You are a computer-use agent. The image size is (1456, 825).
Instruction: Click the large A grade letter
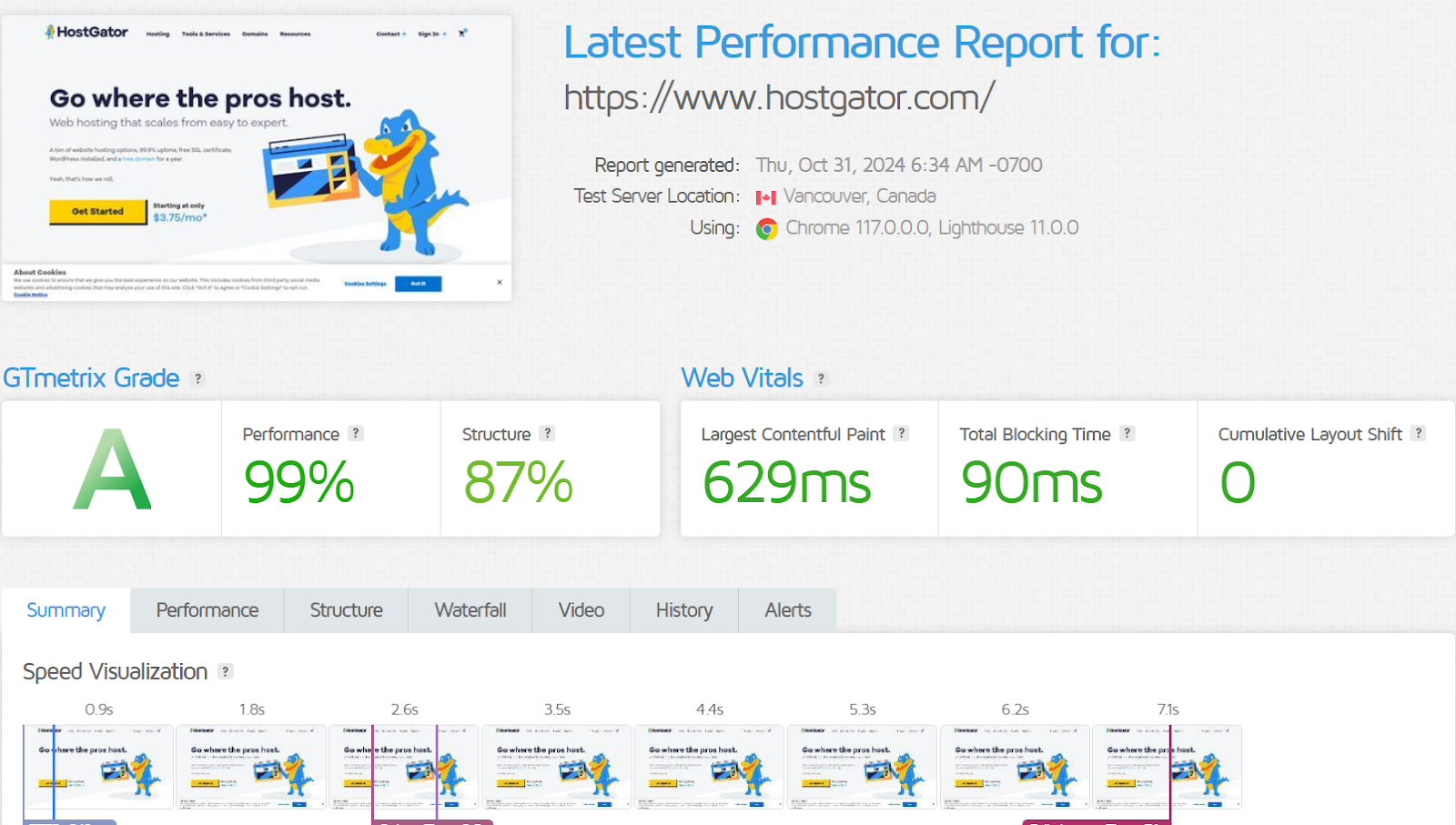(112, 470)
